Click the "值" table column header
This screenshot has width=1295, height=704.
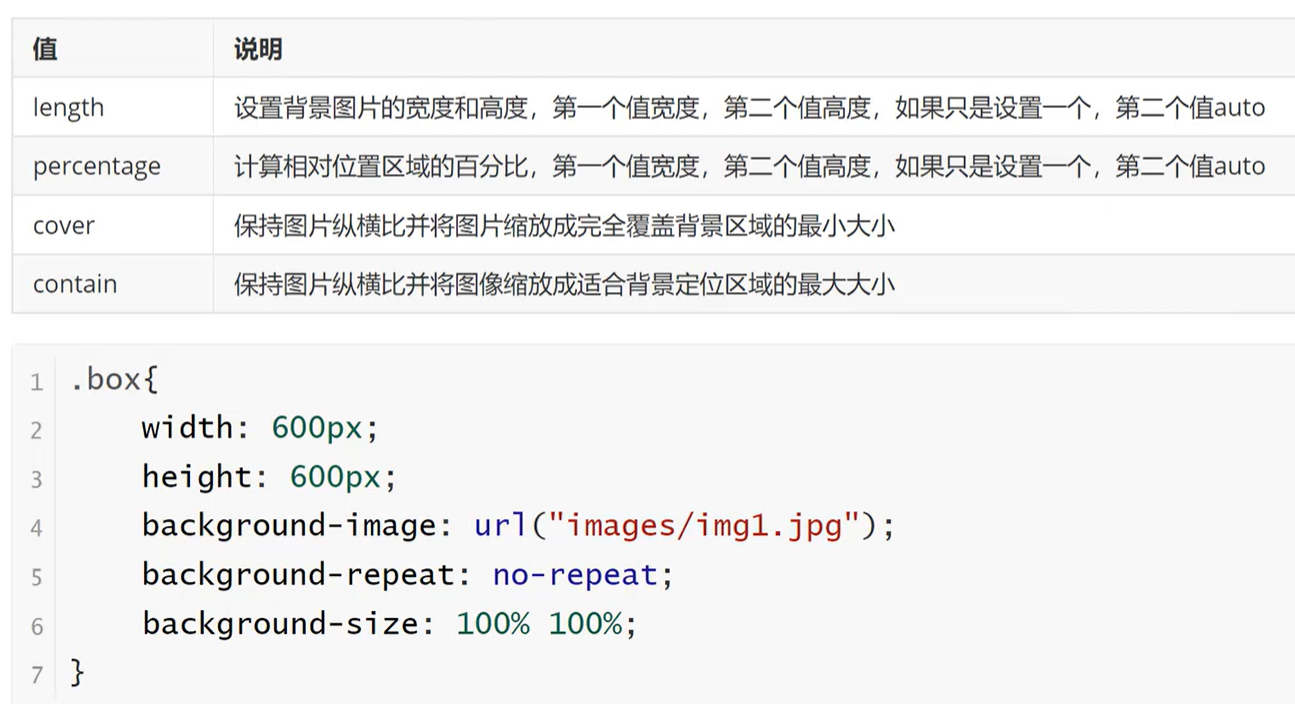pyautogui.click(x=45, y=49)
